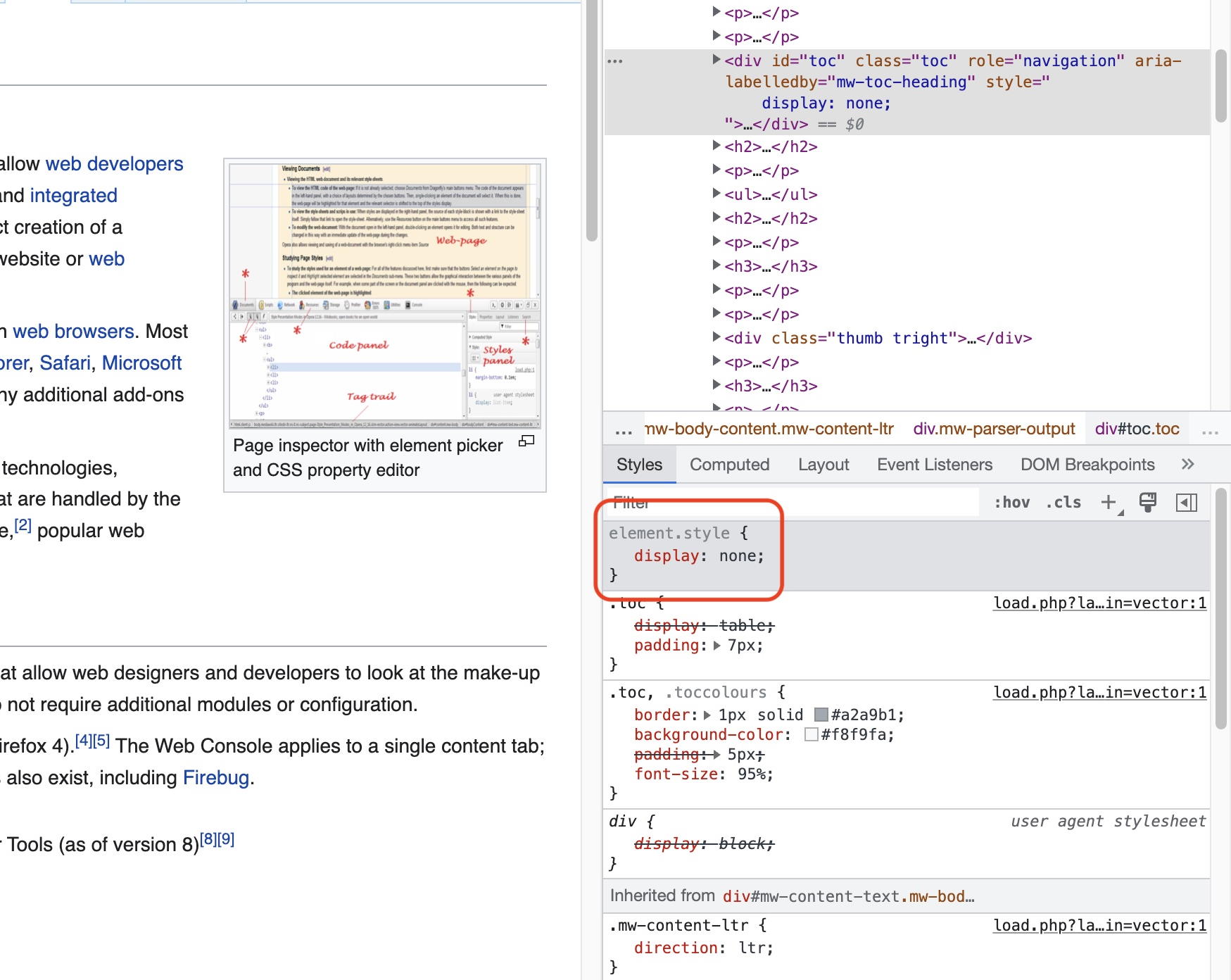Open the #f8f9fa background color swatch
Screen dimensions: 1231x980
[x=811, y=734]
